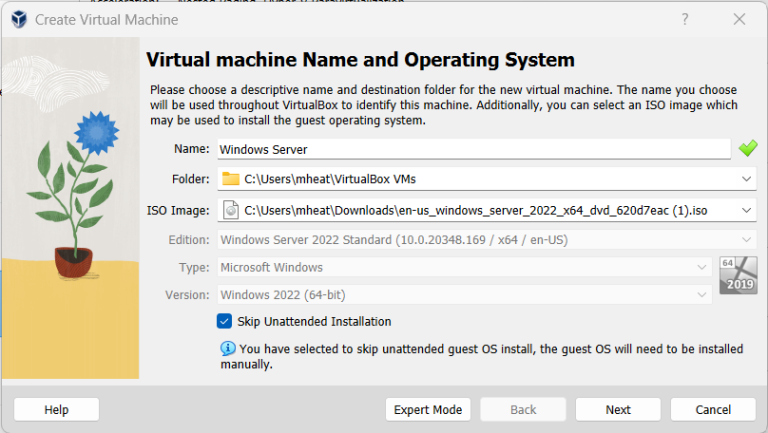Screen dimensions: 768x433
Task: Click the VirtualBox cube logo icon
Action: point(19,20)
